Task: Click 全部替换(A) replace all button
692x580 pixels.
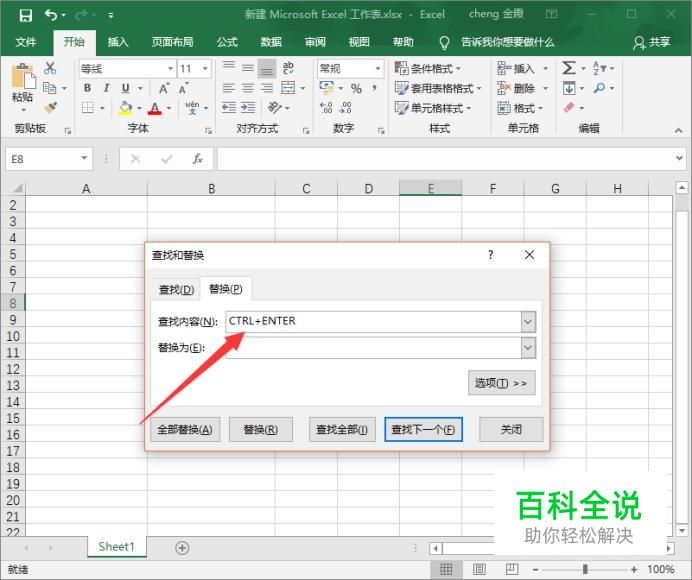Action: [x=185, y=429]
